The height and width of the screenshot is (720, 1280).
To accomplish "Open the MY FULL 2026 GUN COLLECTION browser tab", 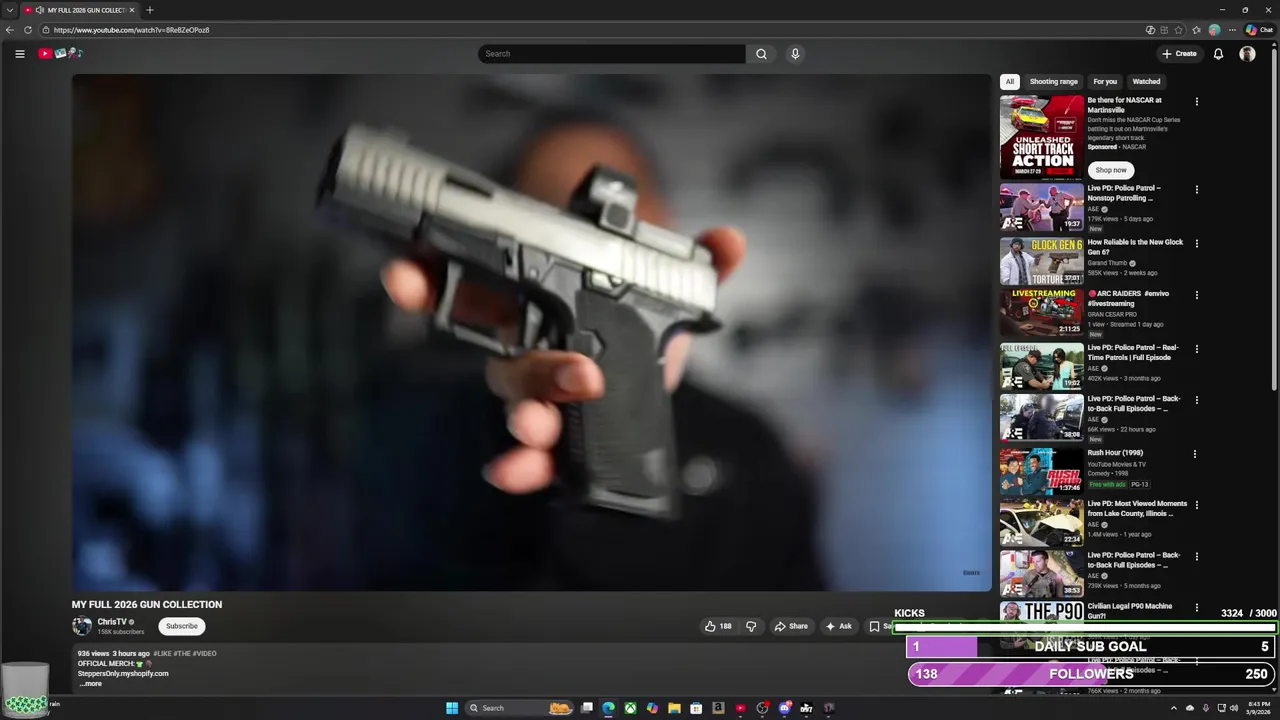I will pyautogui.click(x=80, y=10).
